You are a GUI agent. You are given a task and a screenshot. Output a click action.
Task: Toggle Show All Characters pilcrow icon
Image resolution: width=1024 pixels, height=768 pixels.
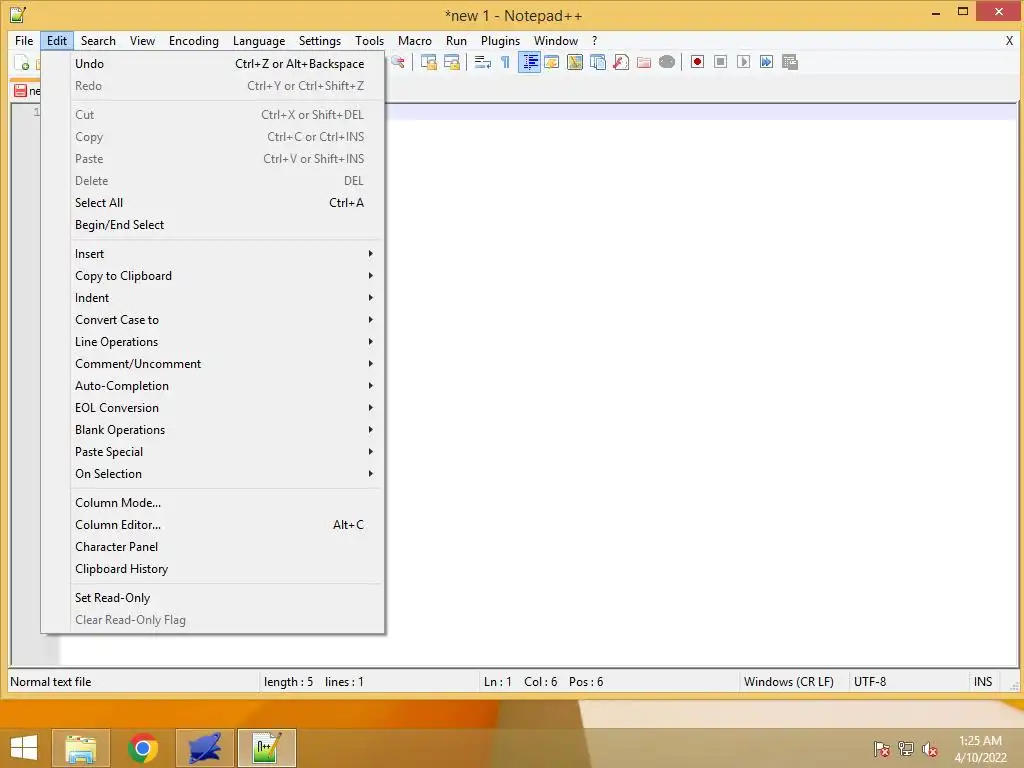[x=505, y=62]
